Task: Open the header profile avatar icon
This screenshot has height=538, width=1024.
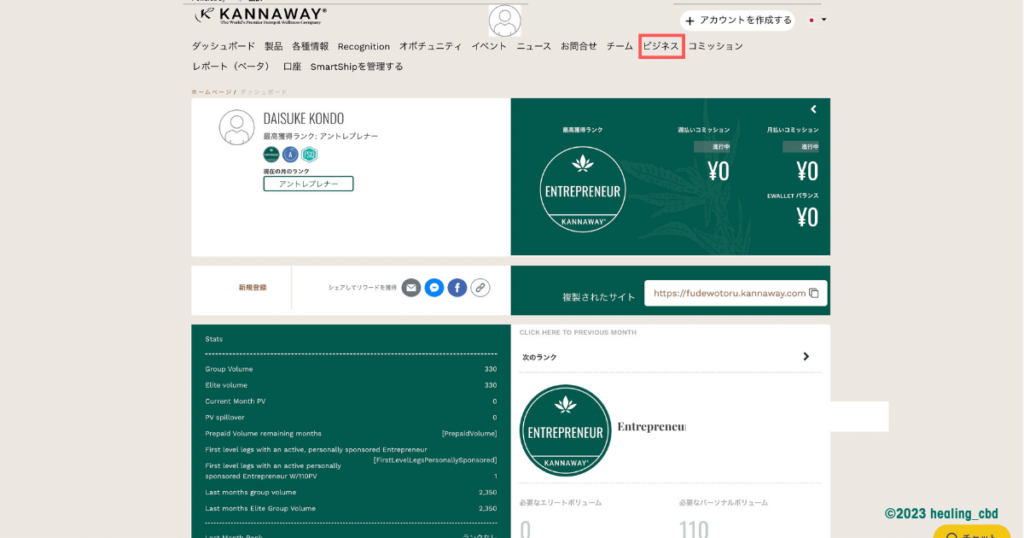Action: click(x=505, y=21)
